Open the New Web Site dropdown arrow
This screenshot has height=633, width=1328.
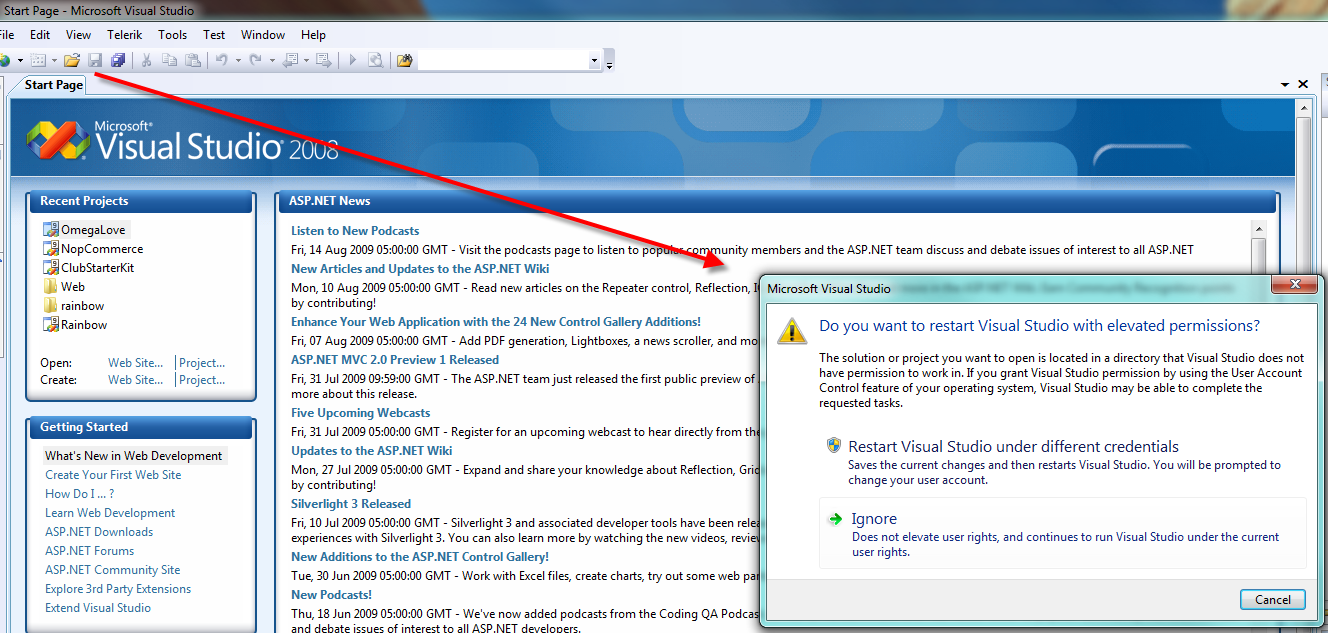coord(20,61)
